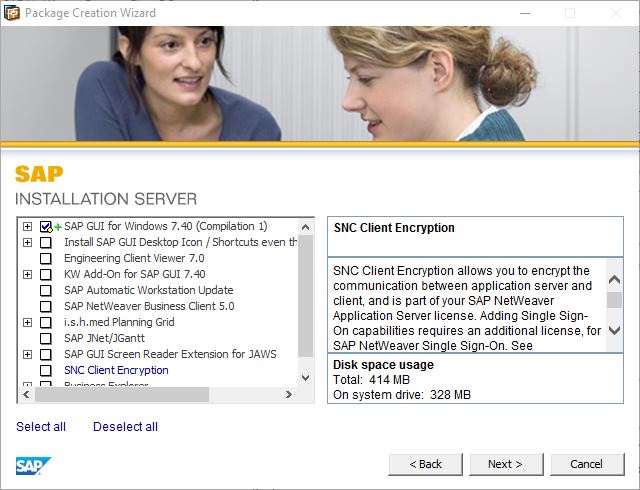Click description panel scroll down arrow
640x490 pixels.
[614, 330]
